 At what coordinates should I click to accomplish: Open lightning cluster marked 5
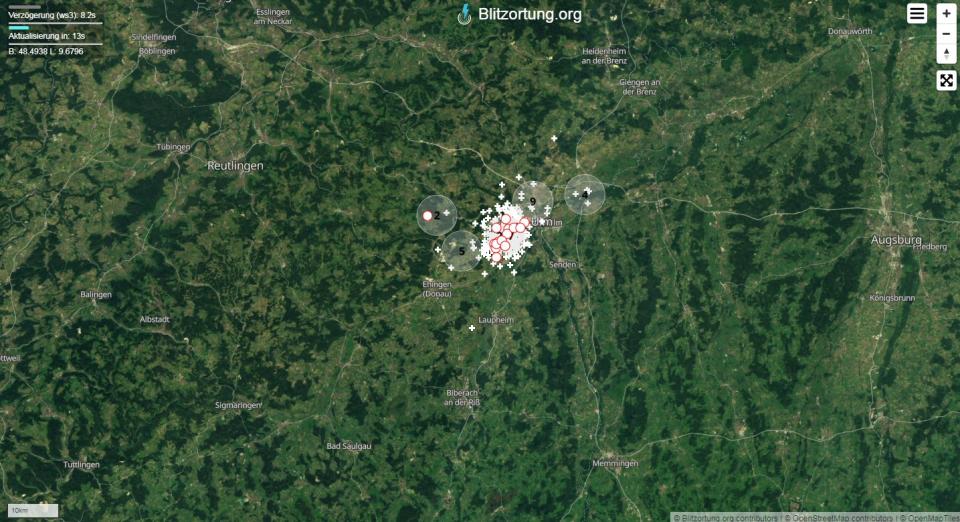tap(462, 251)
